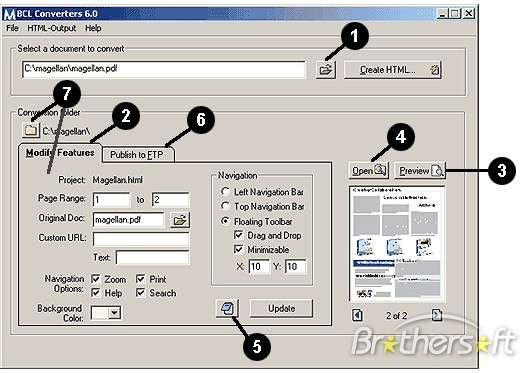520x373 pixels.
Task: Browse for Original Doc file icon
Action: [180, 220]
